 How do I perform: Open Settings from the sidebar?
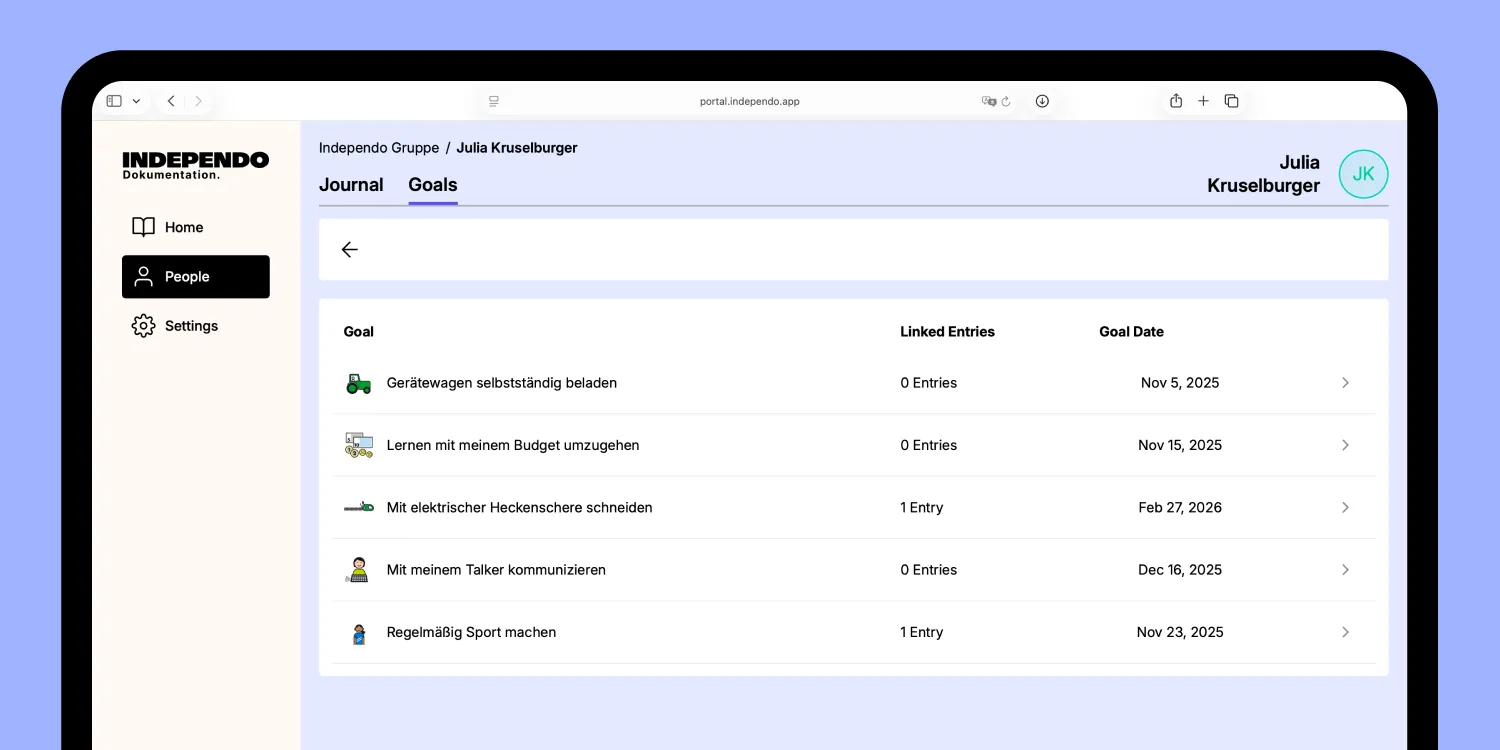point(190,326)
